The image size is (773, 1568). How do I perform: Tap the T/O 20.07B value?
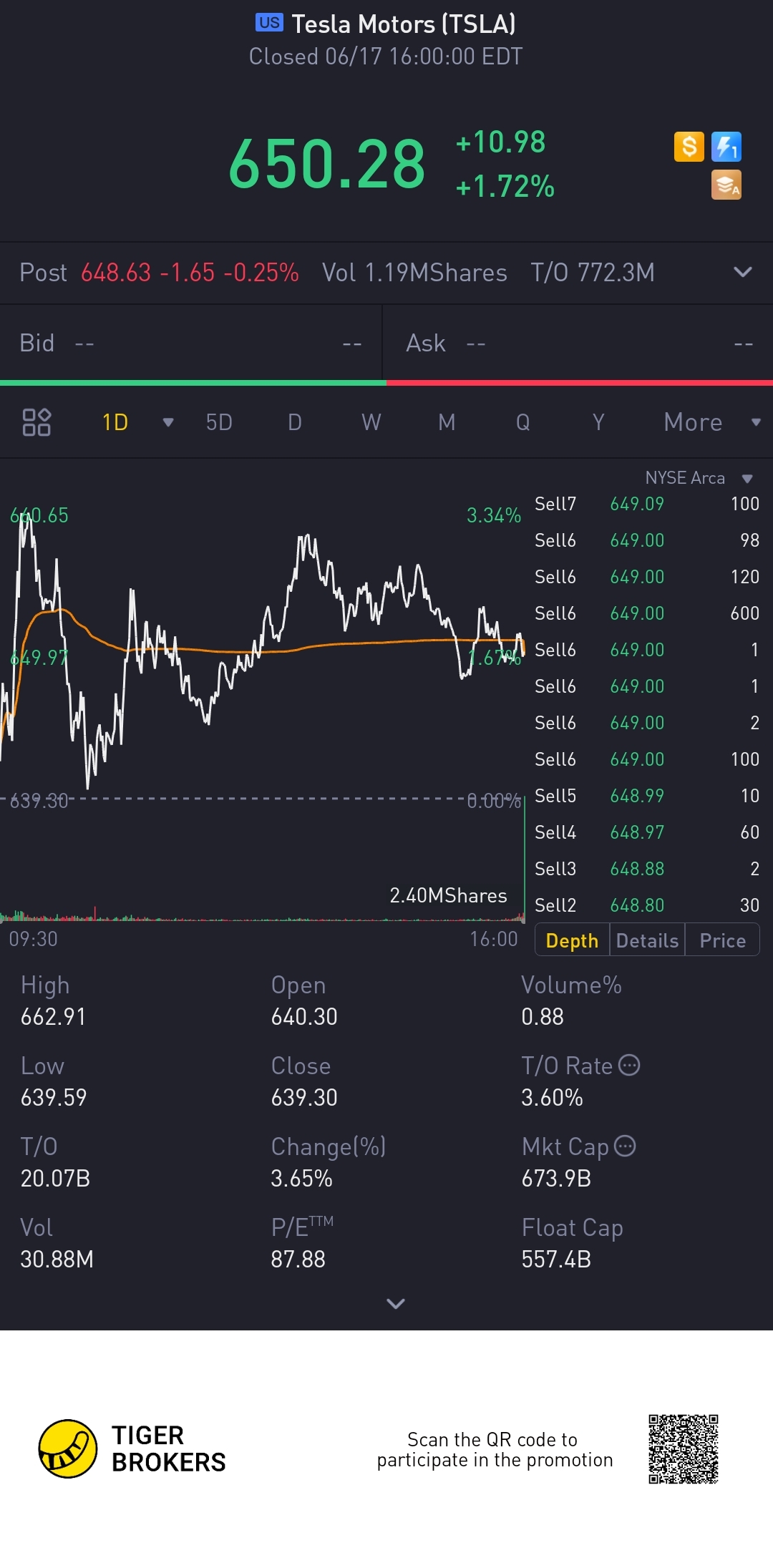55,1179
